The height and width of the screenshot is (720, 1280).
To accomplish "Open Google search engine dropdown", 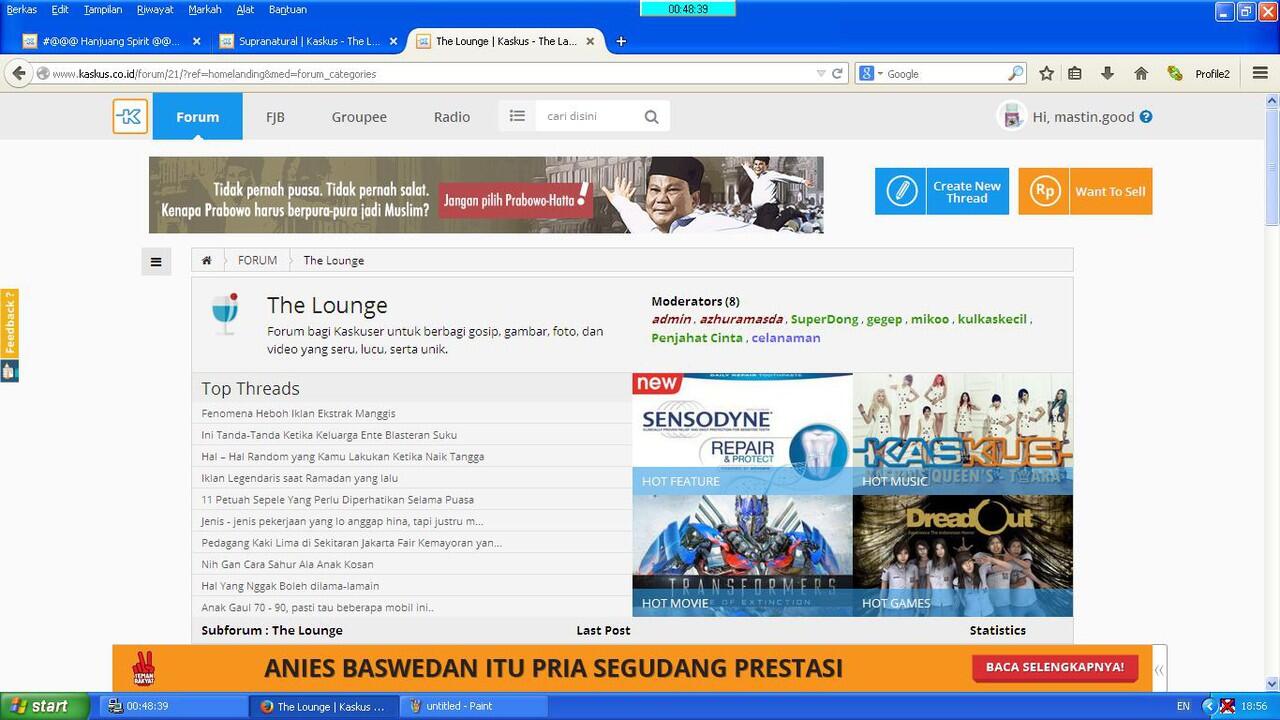I will coord(870,73).
